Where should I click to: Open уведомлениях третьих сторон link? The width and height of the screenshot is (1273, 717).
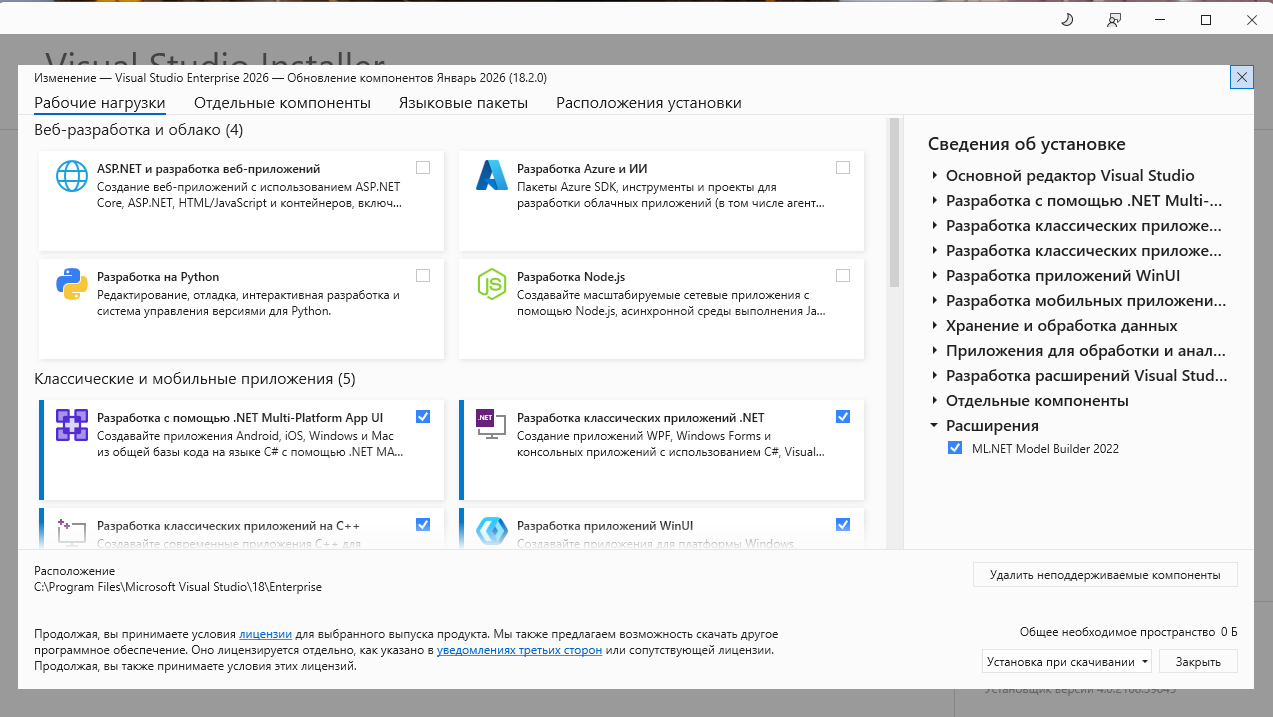(x=519, y=650)
